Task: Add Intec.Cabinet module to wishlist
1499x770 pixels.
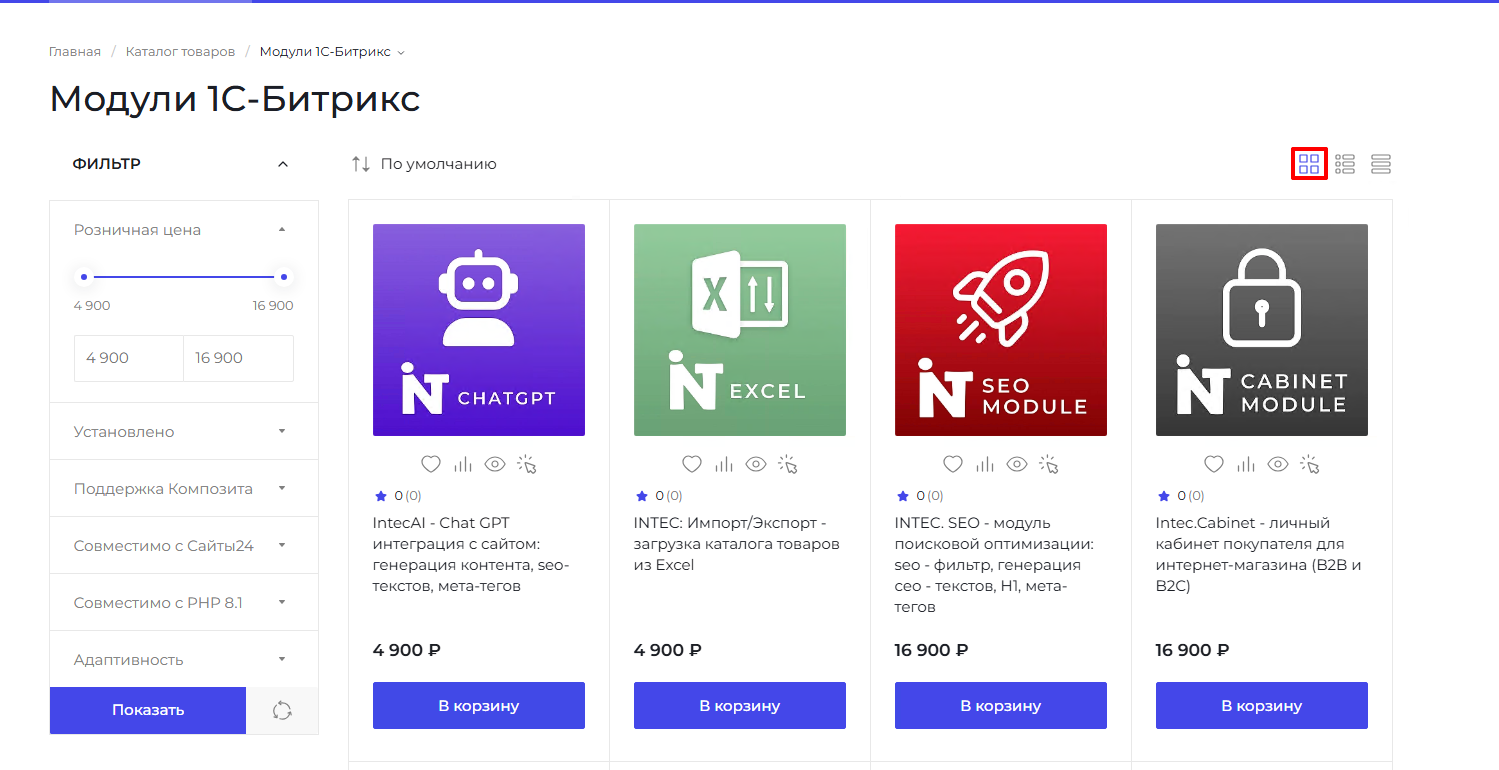Action: (x=1214, y=464)
